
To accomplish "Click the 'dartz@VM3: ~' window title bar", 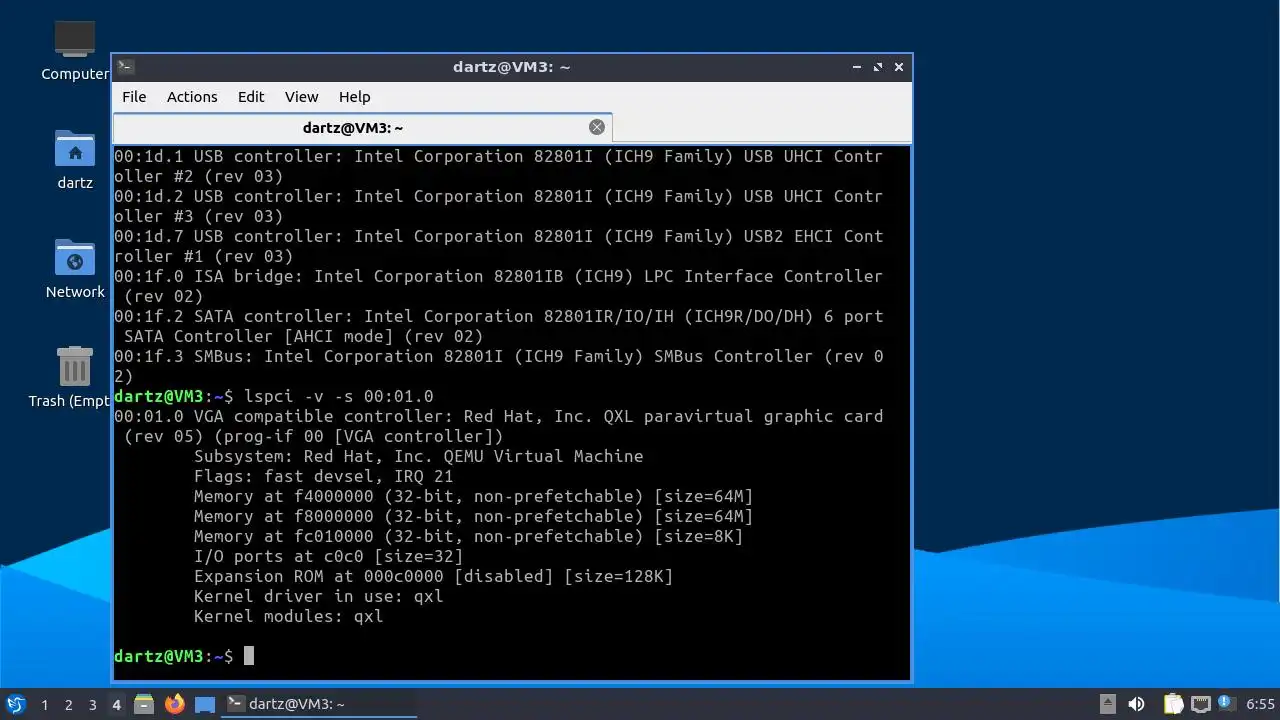I will coord(511,67).
